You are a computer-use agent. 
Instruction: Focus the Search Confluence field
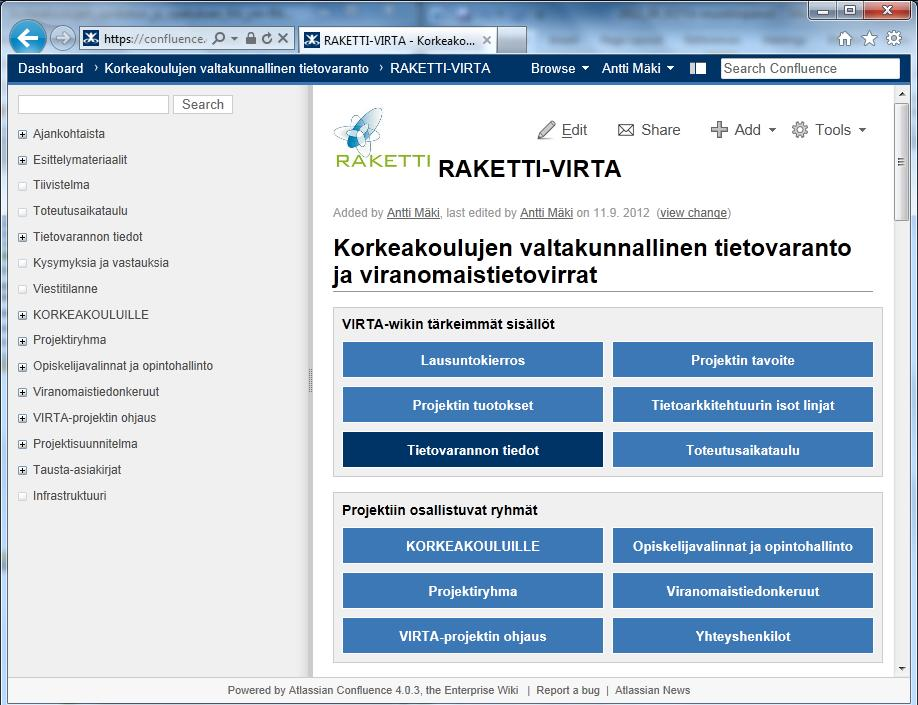coord(810,69)
